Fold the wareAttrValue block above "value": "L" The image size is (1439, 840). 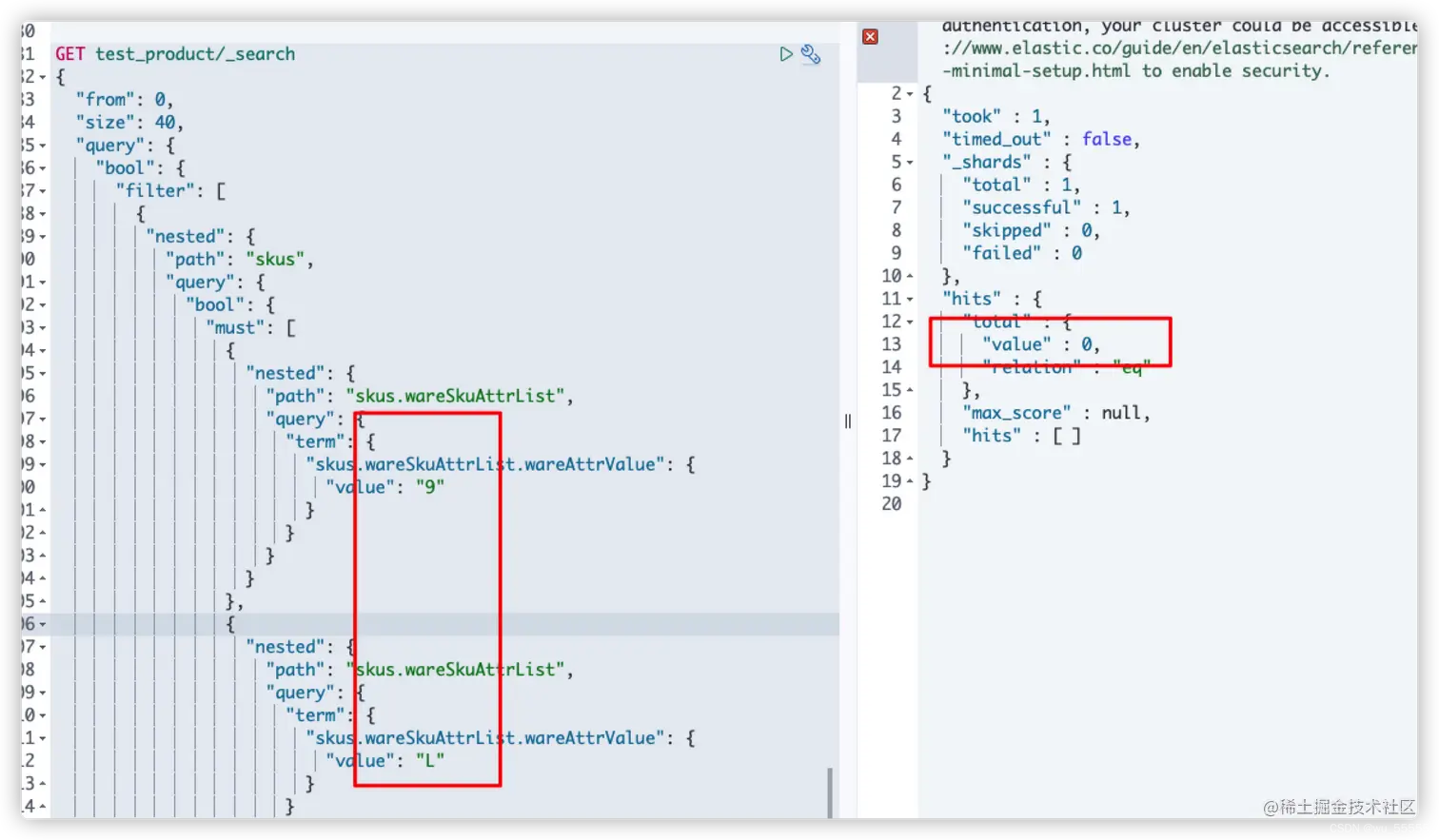tap(43, 738)
